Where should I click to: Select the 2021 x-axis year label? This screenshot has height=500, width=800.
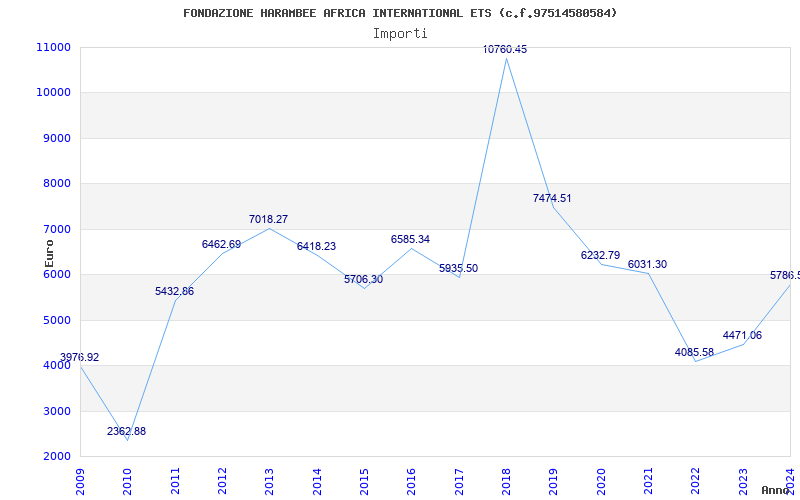(648, 482)
